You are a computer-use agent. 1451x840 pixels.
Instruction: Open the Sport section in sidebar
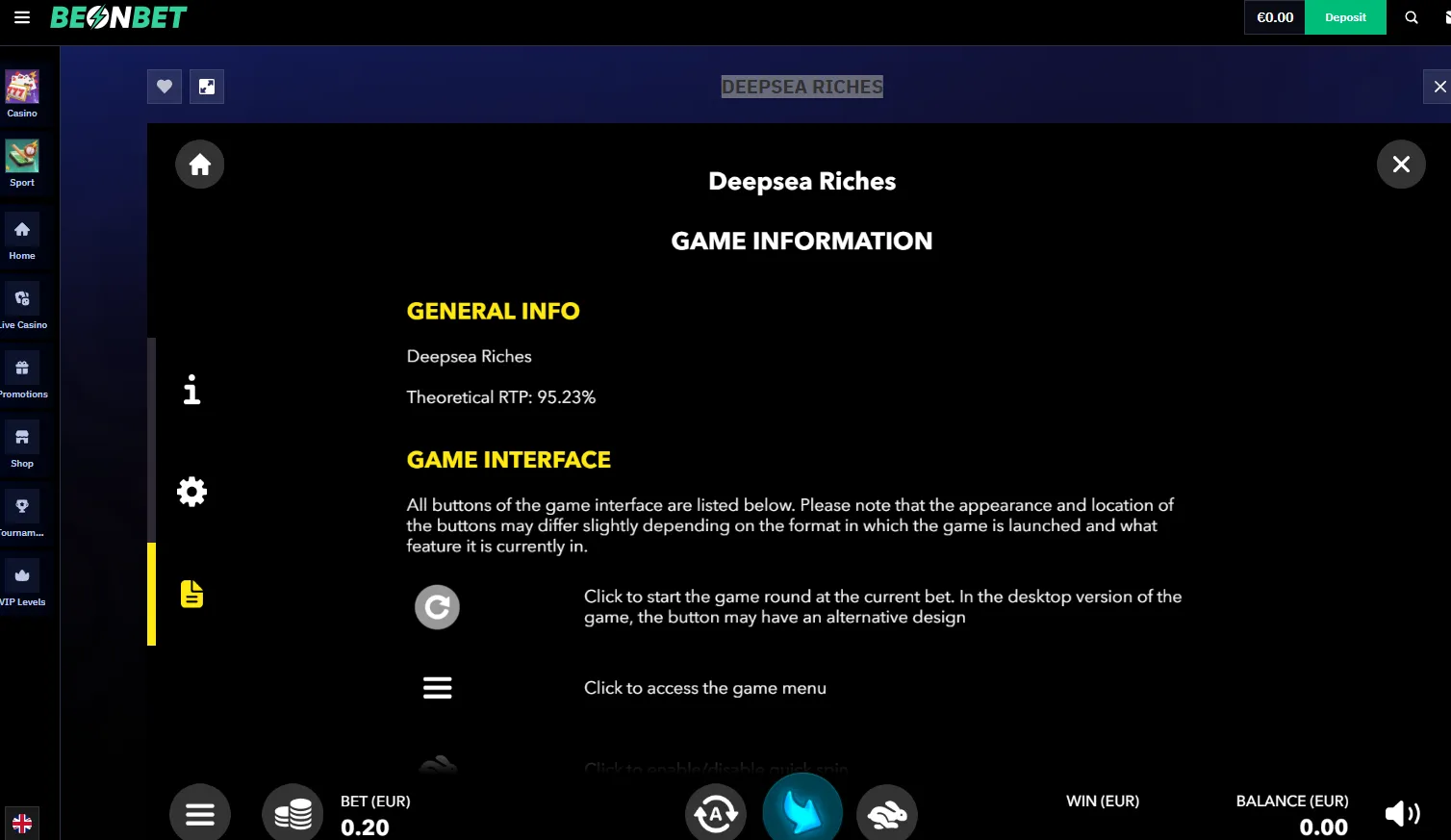click(x=22, y=164)
